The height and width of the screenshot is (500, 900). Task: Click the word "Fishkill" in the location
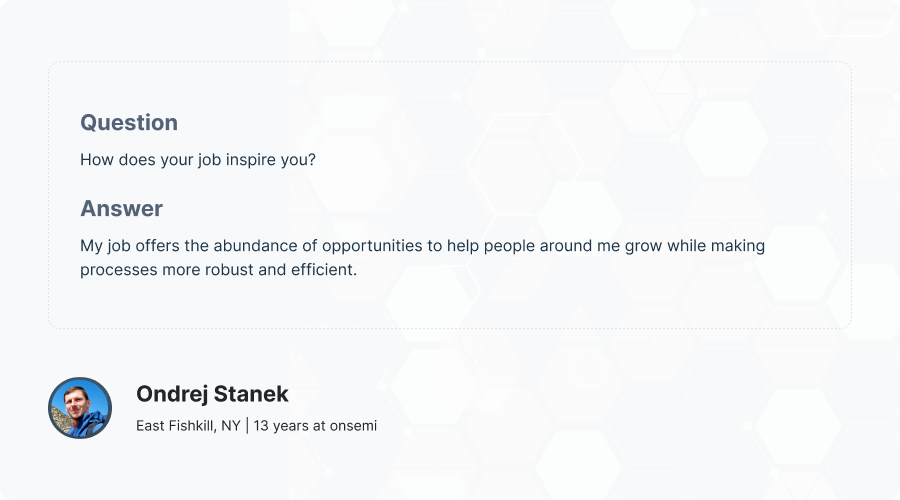(193, 426)
